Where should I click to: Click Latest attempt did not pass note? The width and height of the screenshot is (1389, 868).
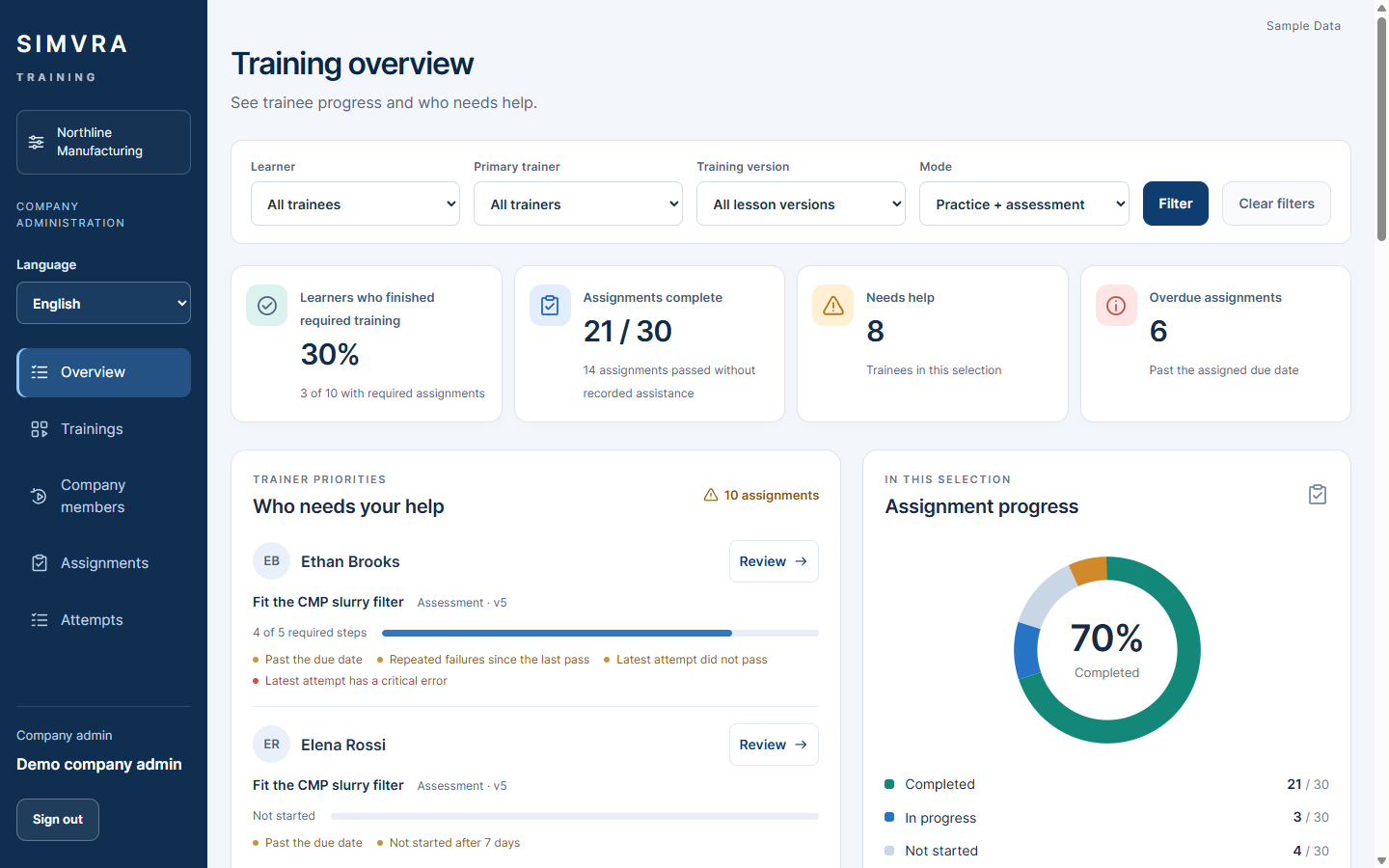(x=692, y=660)
